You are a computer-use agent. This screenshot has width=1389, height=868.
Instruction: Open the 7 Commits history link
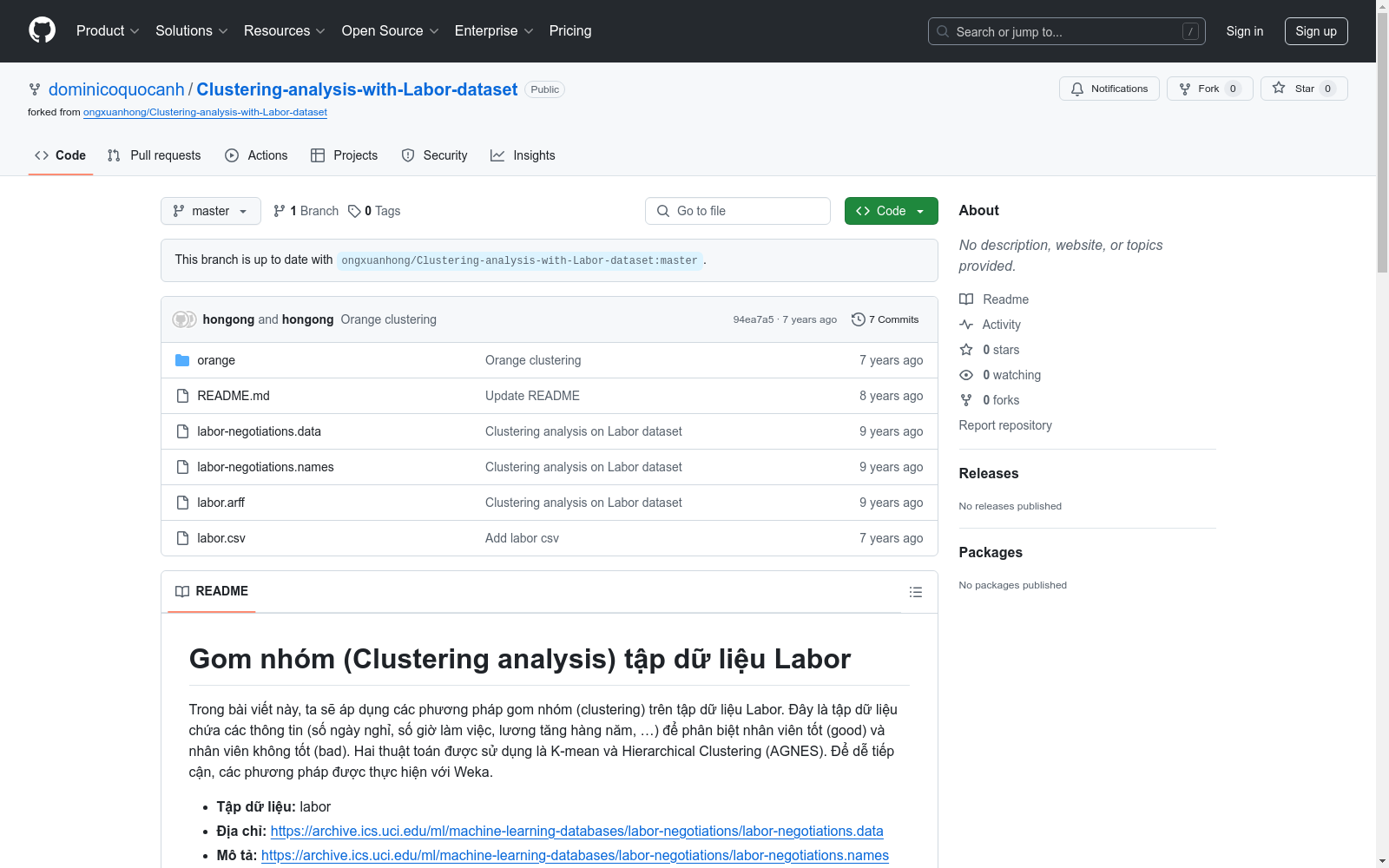click(885, 319)
